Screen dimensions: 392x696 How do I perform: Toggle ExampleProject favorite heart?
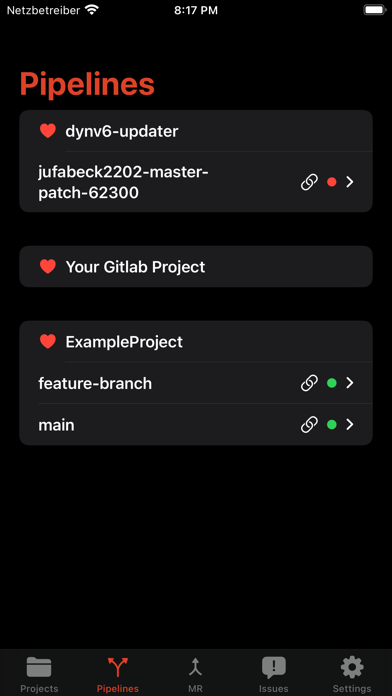(x=48, y=341)
